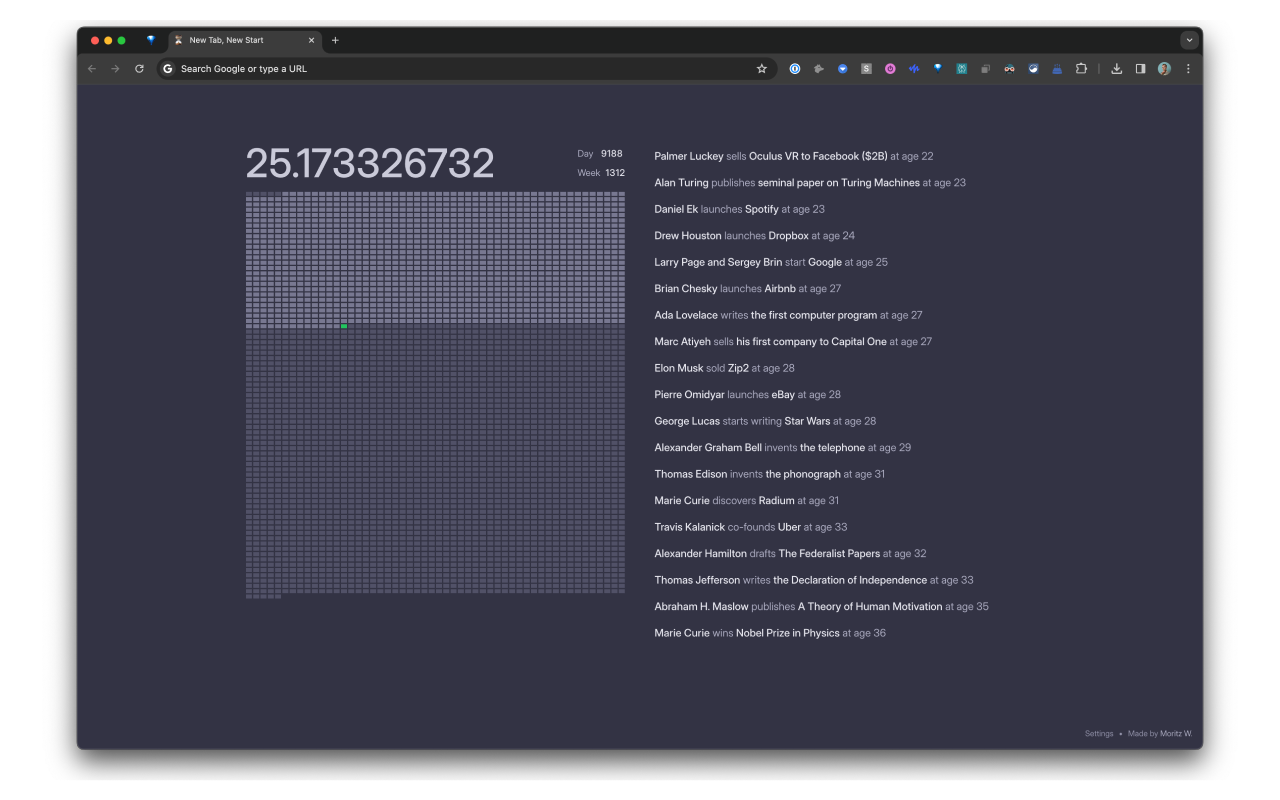Click the blue circle down-arrow extension icon
The height and width of the screenshot is (800, 1280).
pos(843,69)
